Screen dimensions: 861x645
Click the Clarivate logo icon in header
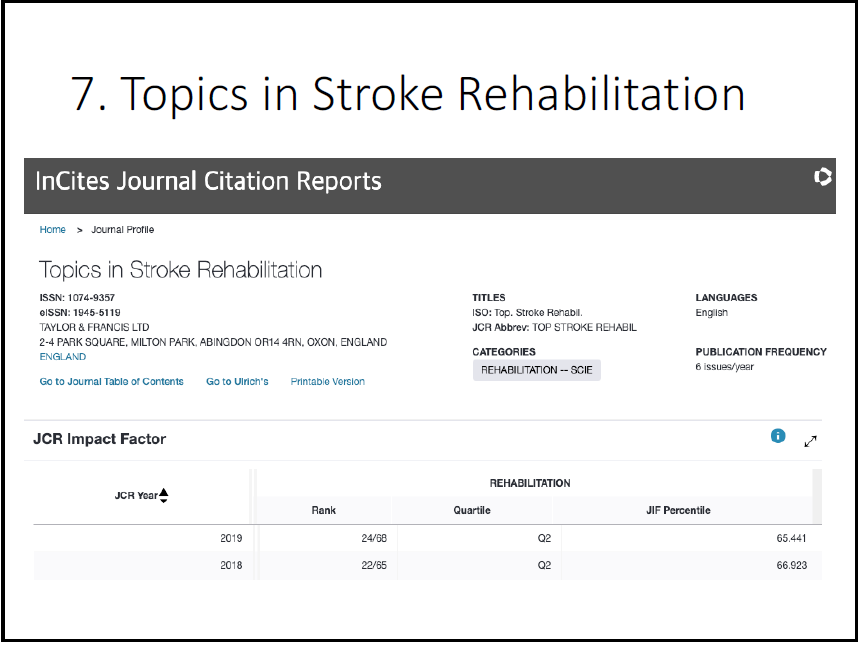(x=822, y=177)
